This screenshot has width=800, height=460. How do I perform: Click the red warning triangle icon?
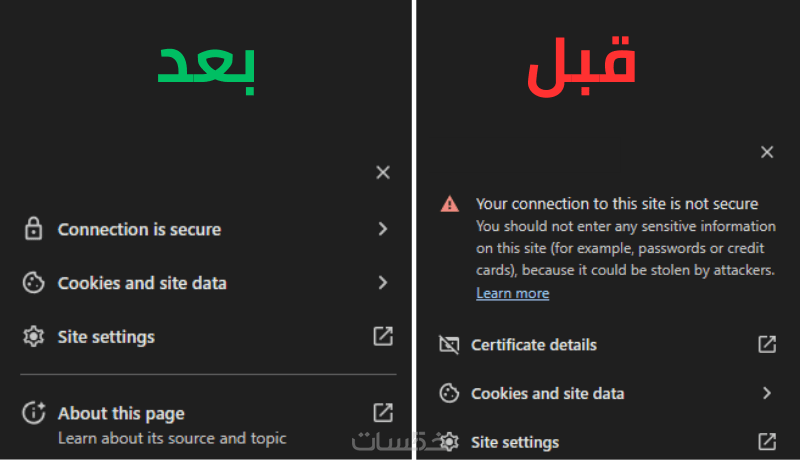click(450, 204)
